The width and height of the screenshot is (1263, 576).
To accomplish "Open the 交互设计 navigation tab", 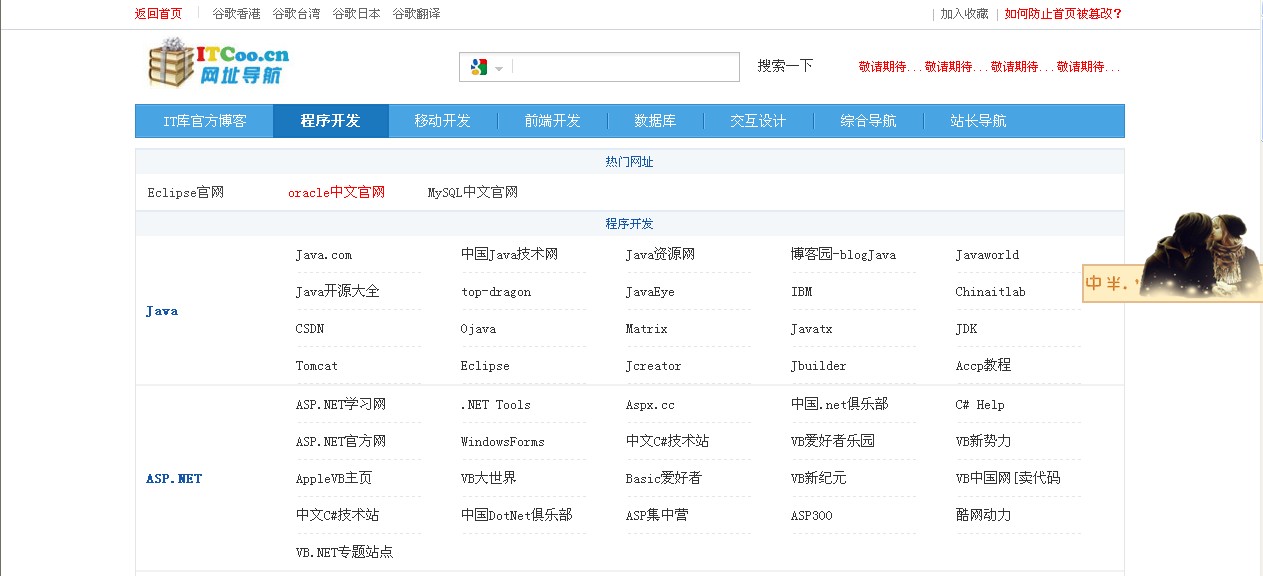I will tap(758, 121).
